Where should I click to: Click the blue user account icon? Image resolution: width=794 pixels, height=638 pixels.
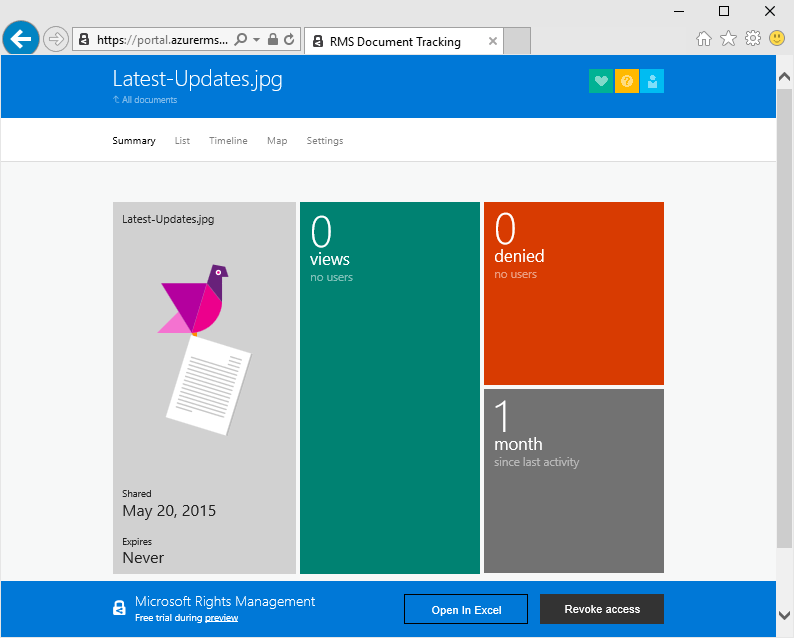point(652,82)
